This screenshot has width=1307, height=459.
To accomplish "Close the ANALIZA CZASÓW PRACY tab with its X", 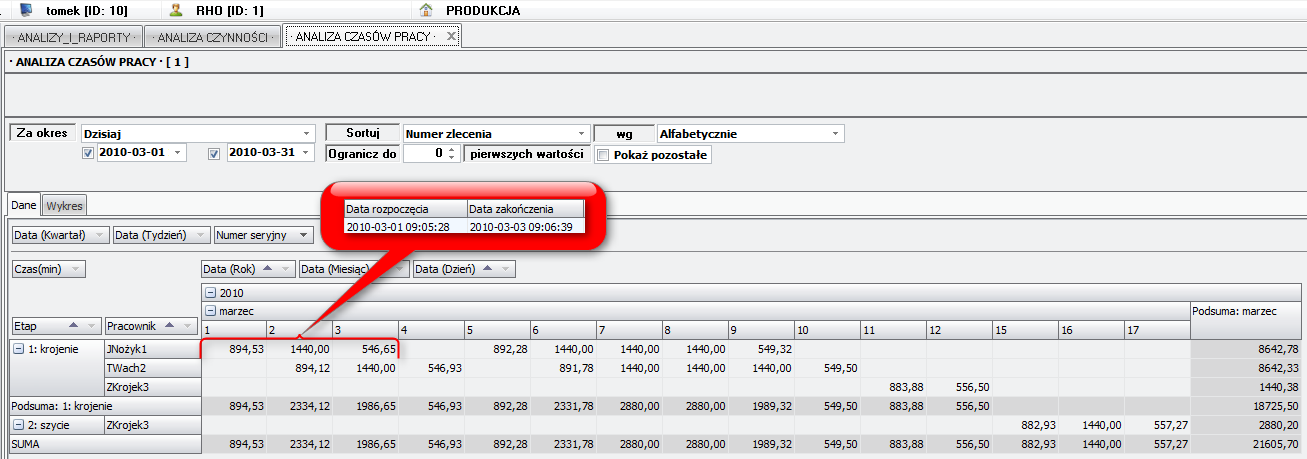I will point(451,36).
